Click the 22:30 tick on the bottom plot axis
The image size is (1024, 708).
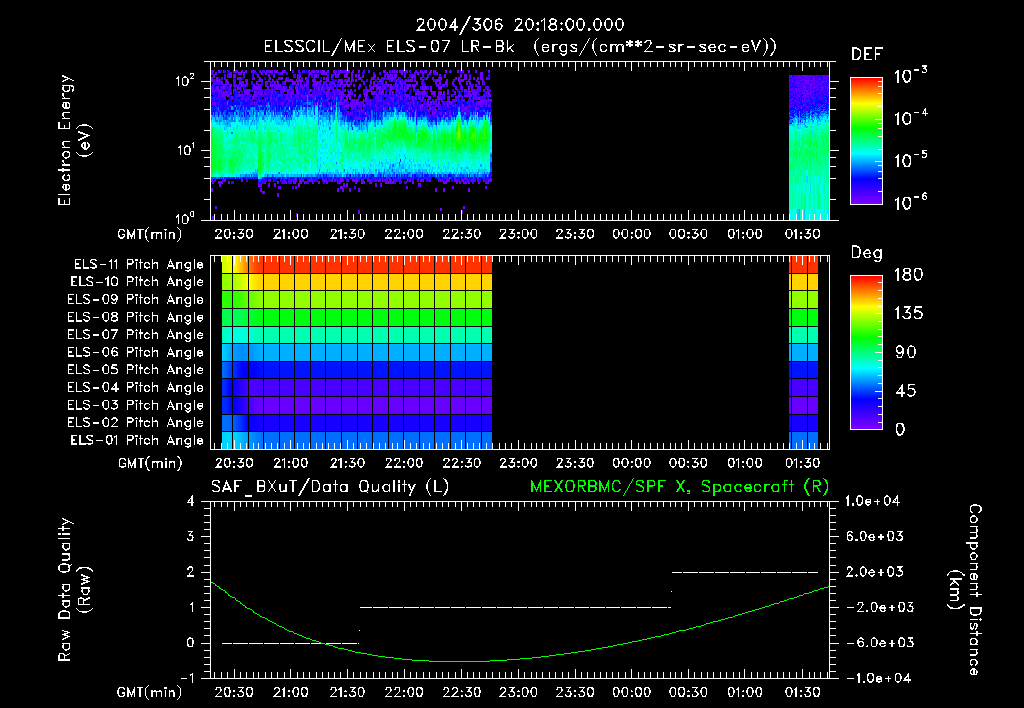[462, 692]
